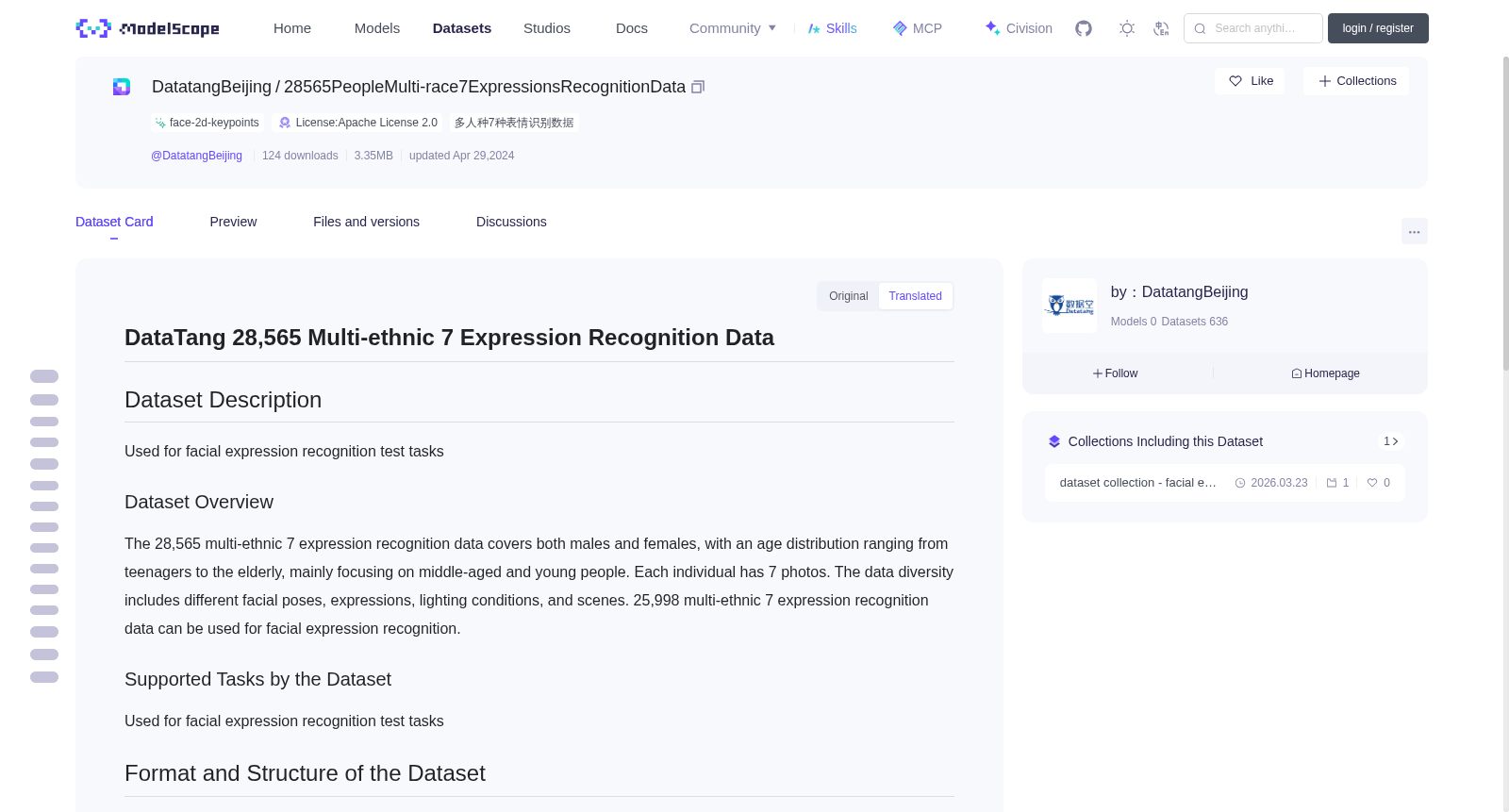Switch to the Discussions tab

pos(511,222)
